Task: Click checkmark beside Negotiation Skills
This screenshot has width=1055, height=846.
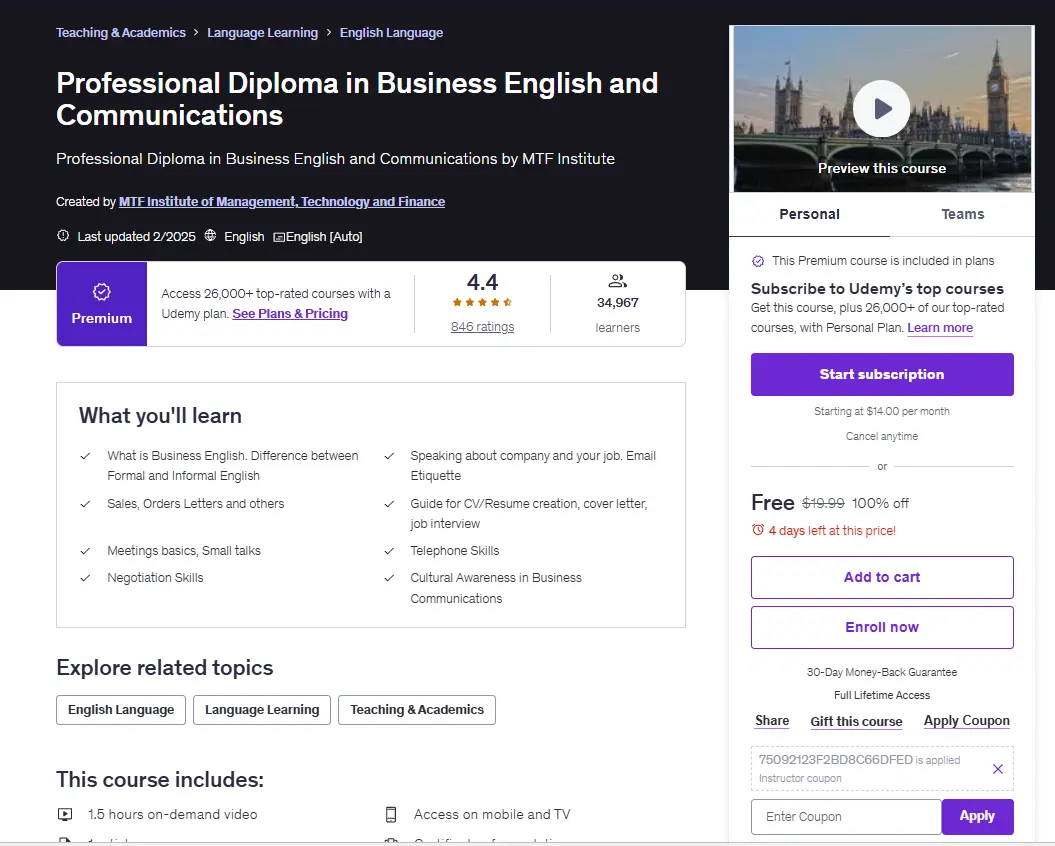Action: tap(85, 578)
